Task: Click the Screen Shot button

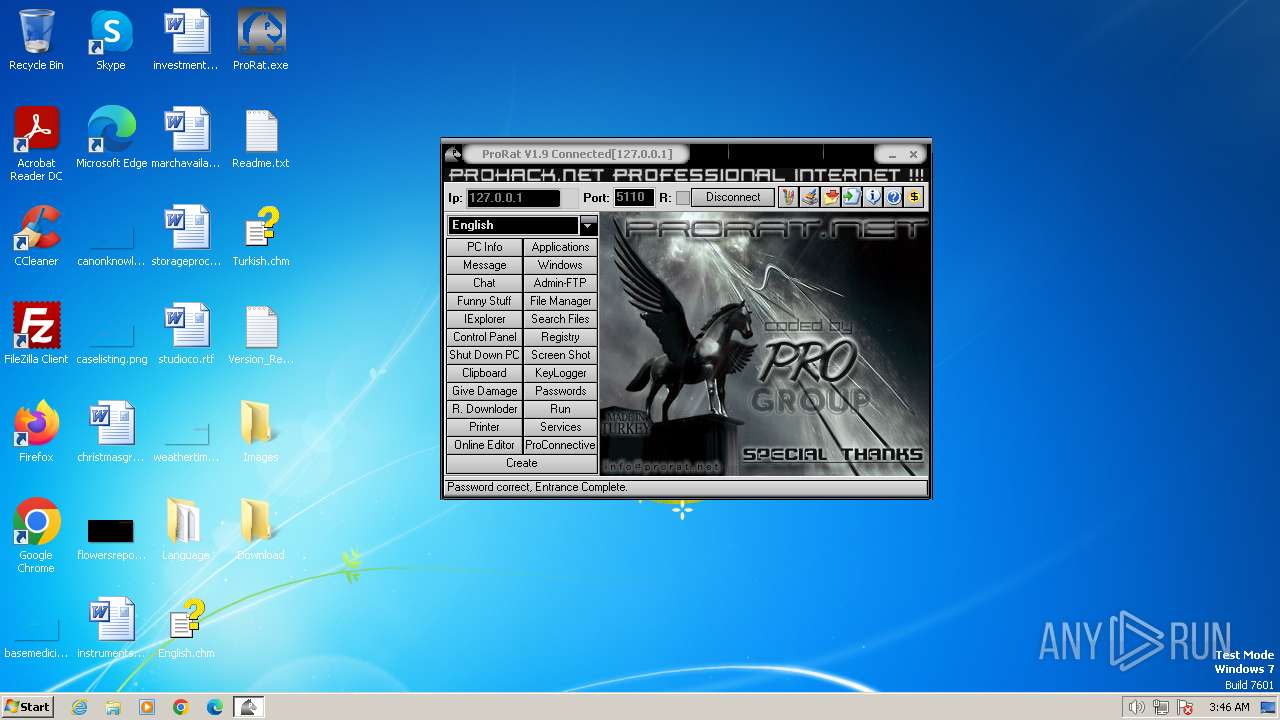Action: point(560,355)
